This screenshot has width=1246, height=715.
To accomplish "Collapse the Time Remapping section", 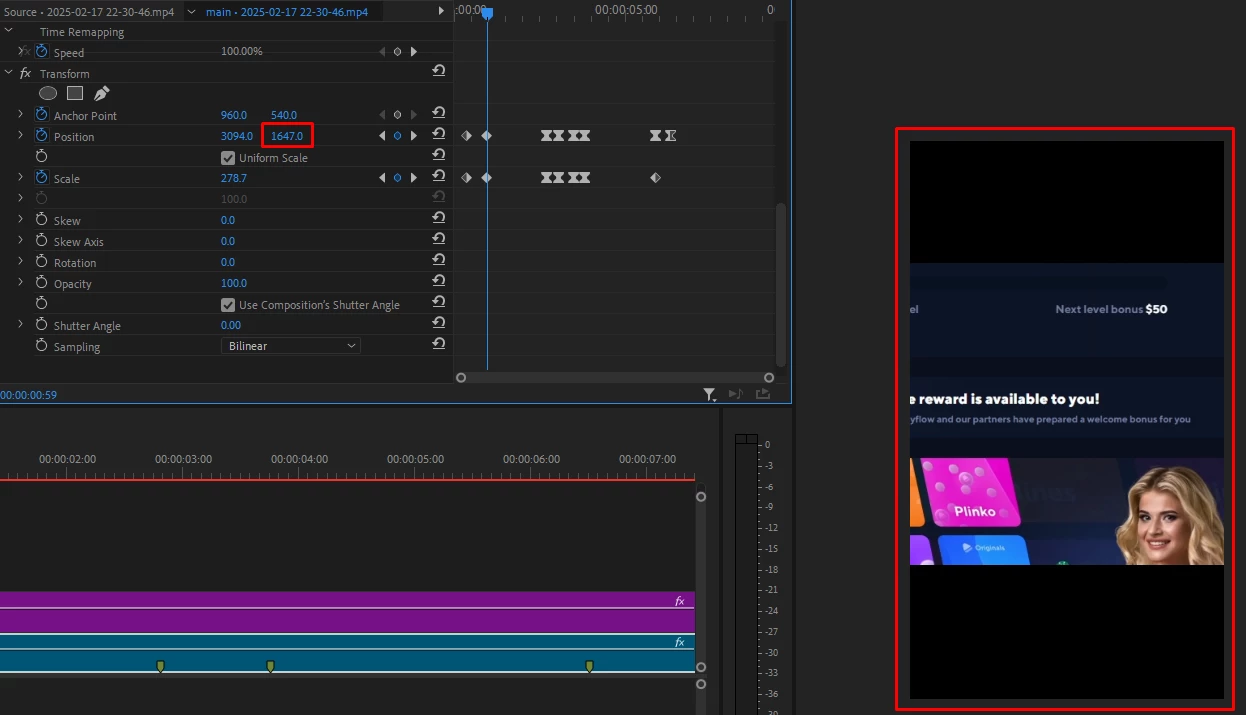I will click(8, 31).
